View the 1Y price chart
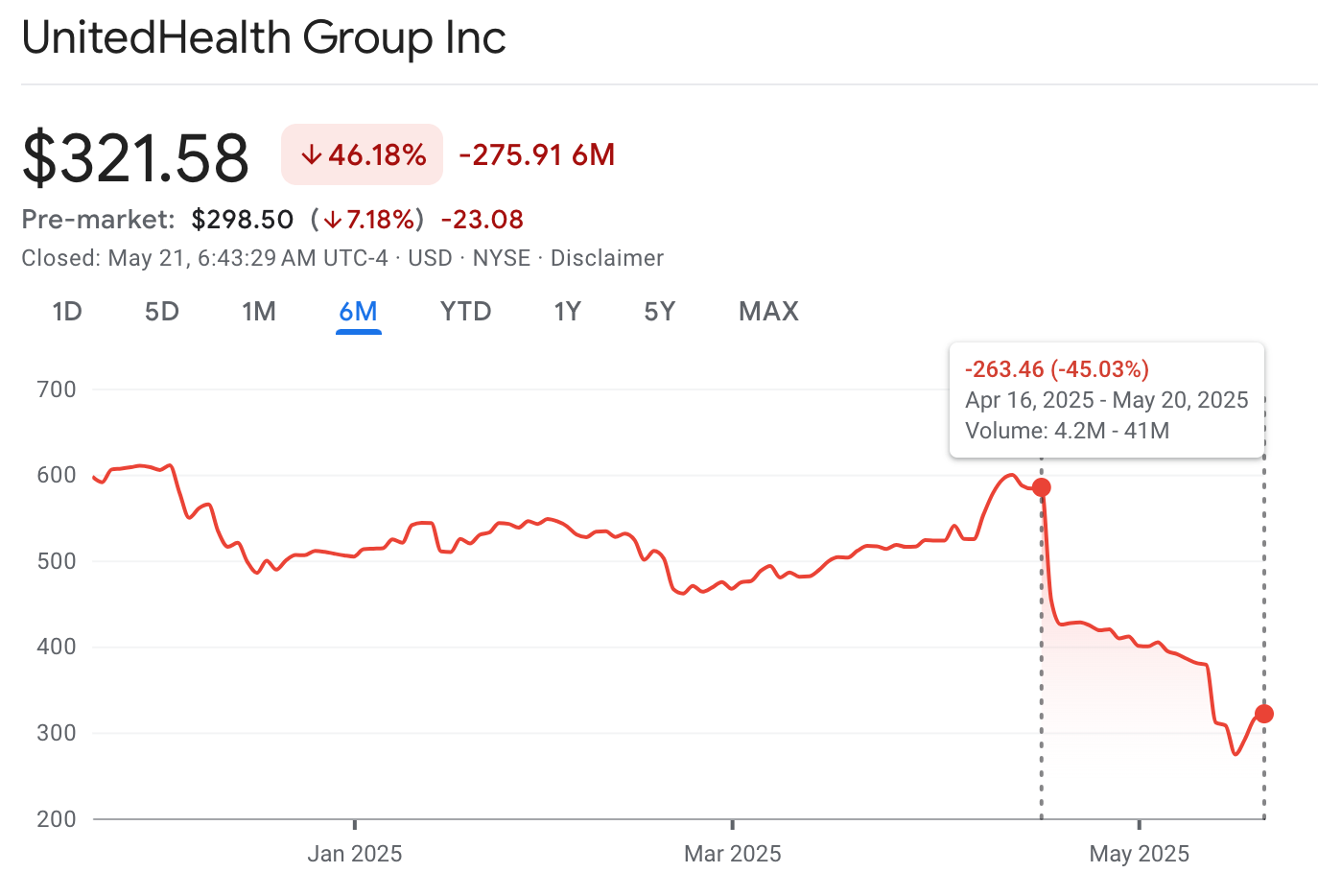This screenshot has width=1318, height=896. [568, 312]
